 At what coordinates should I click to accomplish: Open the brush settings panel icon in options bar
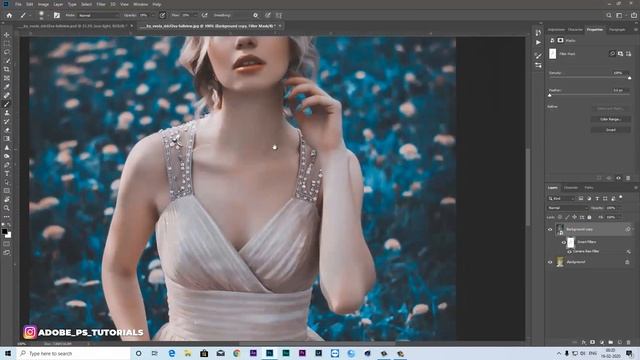tap(57, 15)
